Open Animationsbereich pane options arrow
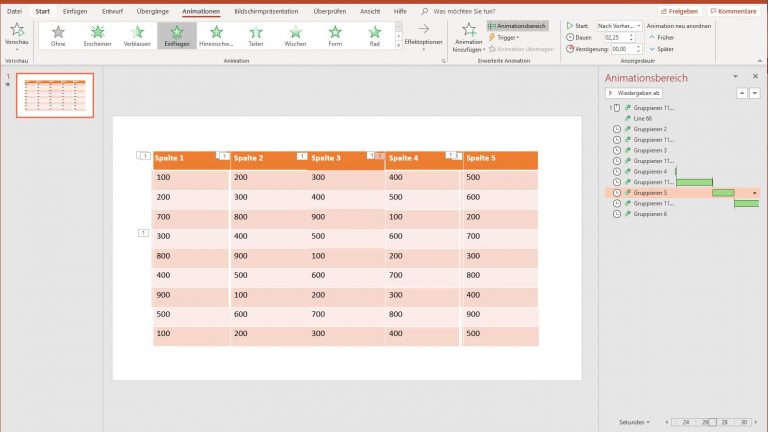The width and height of the screenshot is (768, 432). click(x=735, y=76)
